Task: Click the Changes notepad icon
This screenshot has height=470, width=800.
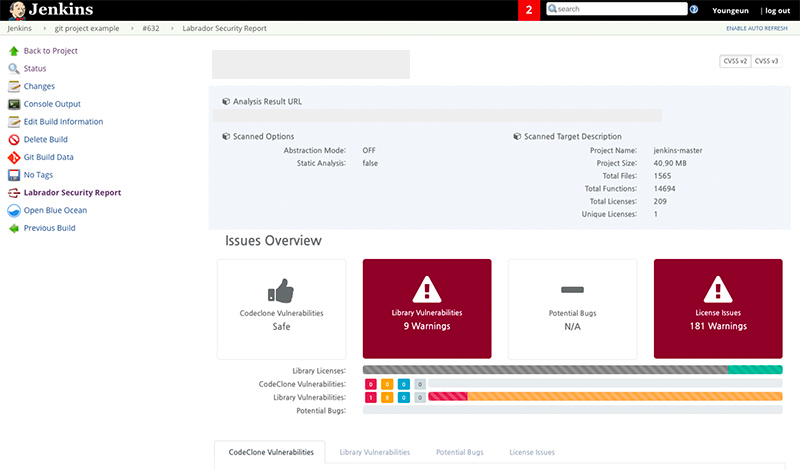Action: click(14, 86)
